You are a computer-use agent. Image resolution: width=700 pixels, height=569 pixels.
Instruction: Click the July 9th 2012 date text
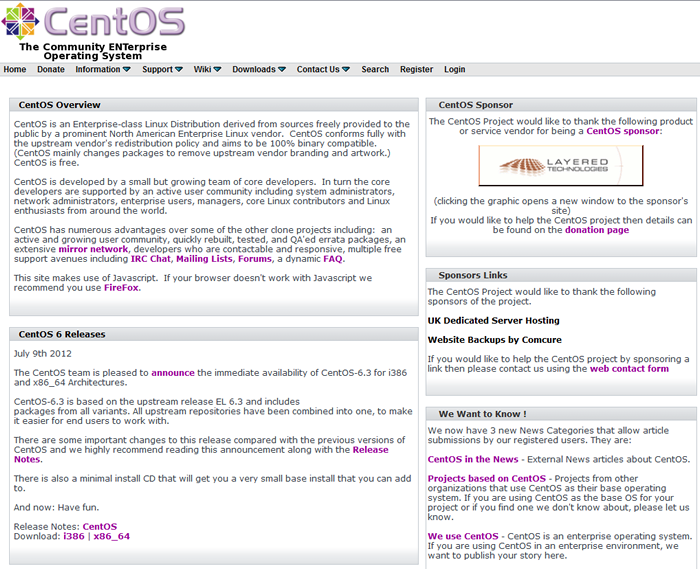pos(42,353)
